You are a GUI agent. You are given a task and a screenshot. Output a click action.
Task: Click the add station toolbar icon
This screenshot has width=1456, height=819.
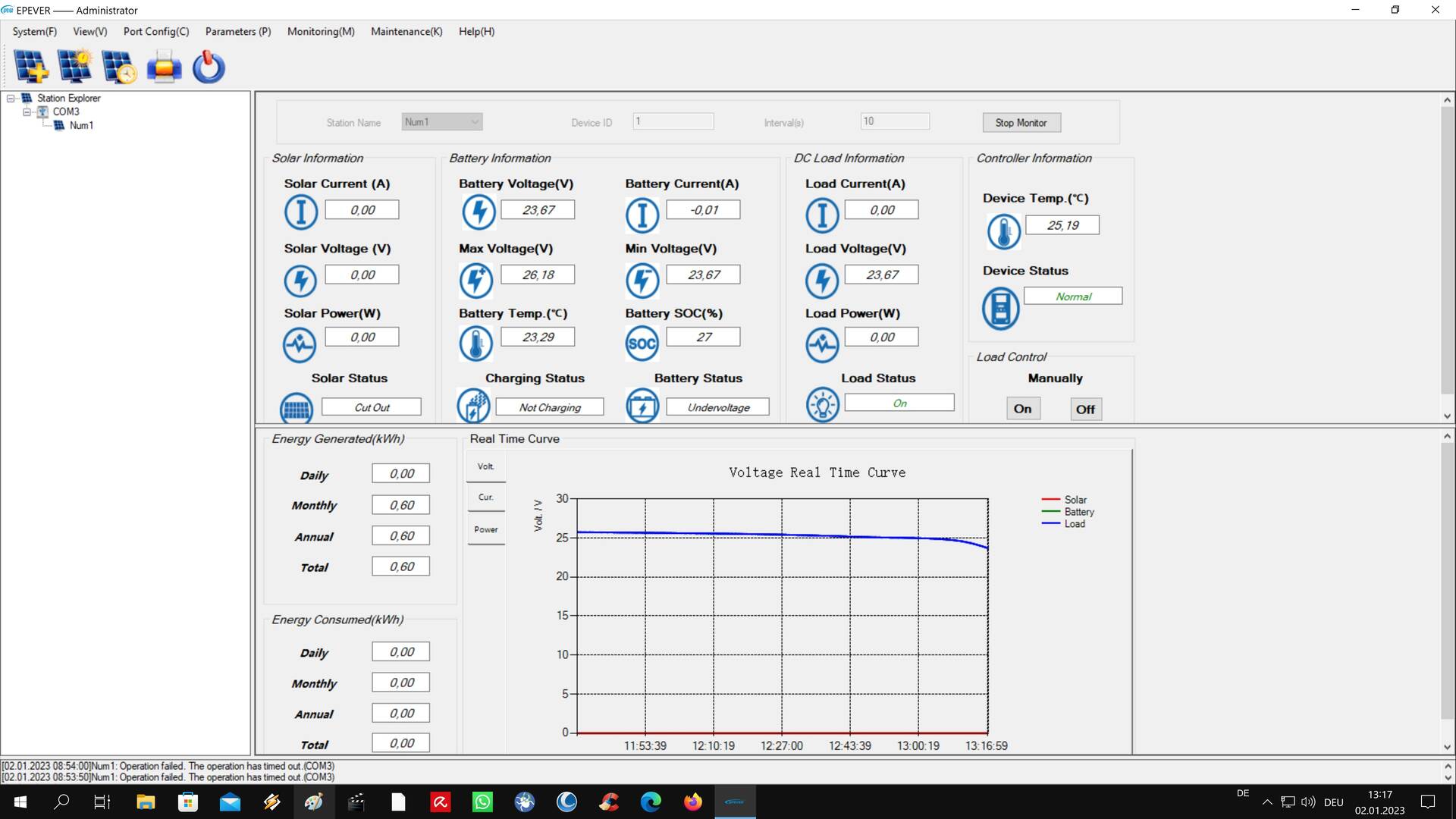(31, 67)
